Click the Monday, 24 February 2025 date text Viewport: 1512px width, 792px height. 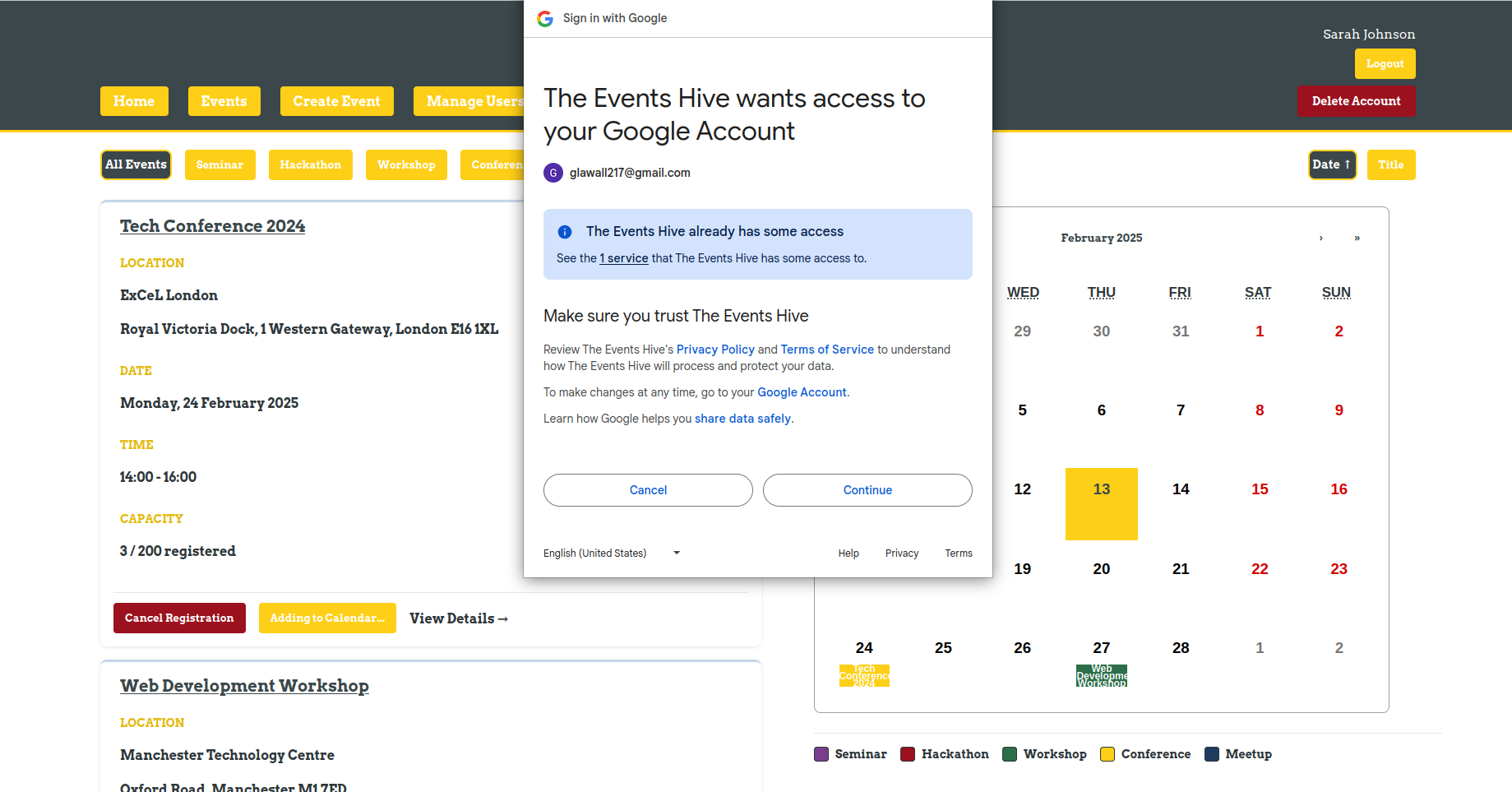[209, 403]
